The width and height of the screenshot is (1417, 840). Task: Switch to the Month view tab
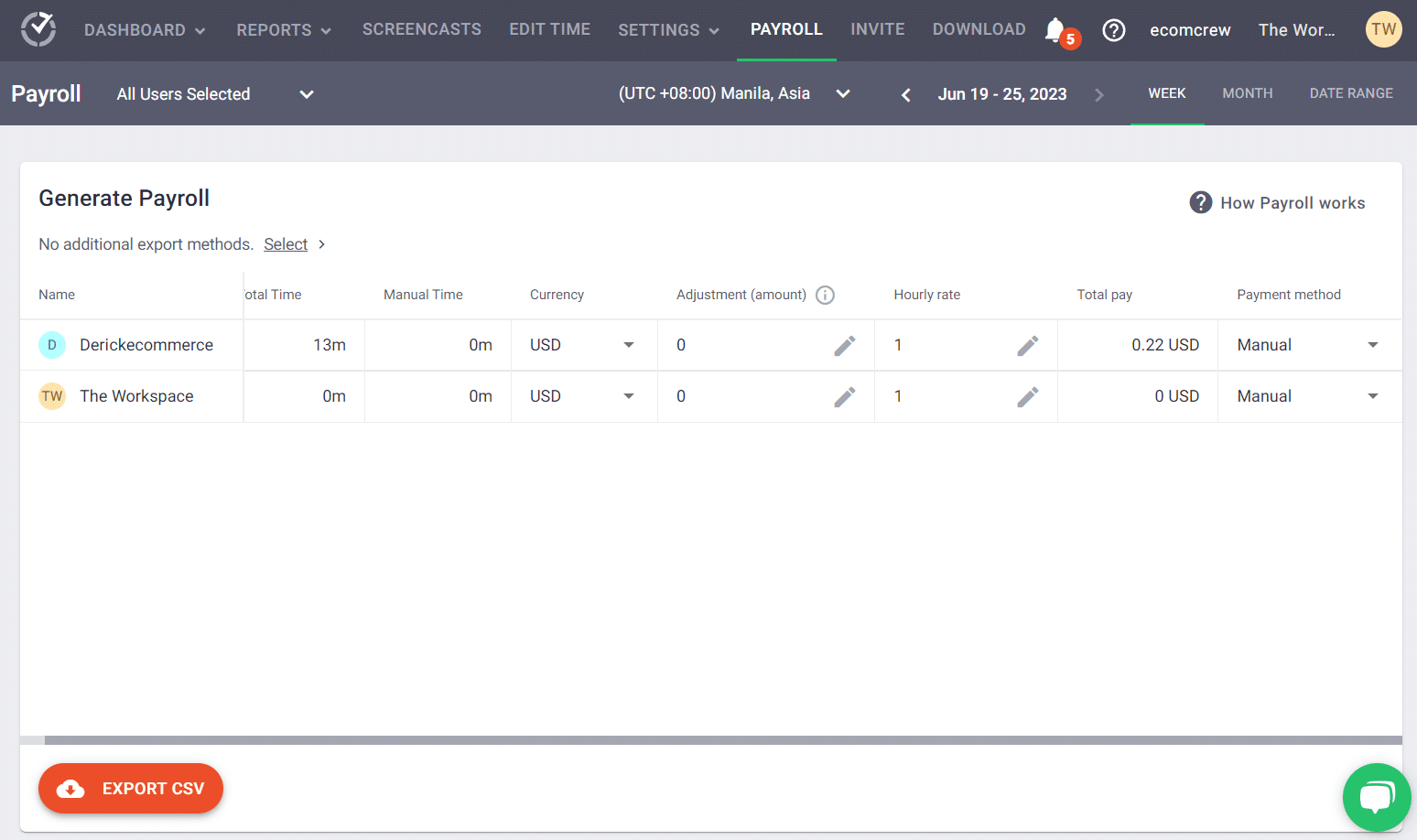point(1247,93)
